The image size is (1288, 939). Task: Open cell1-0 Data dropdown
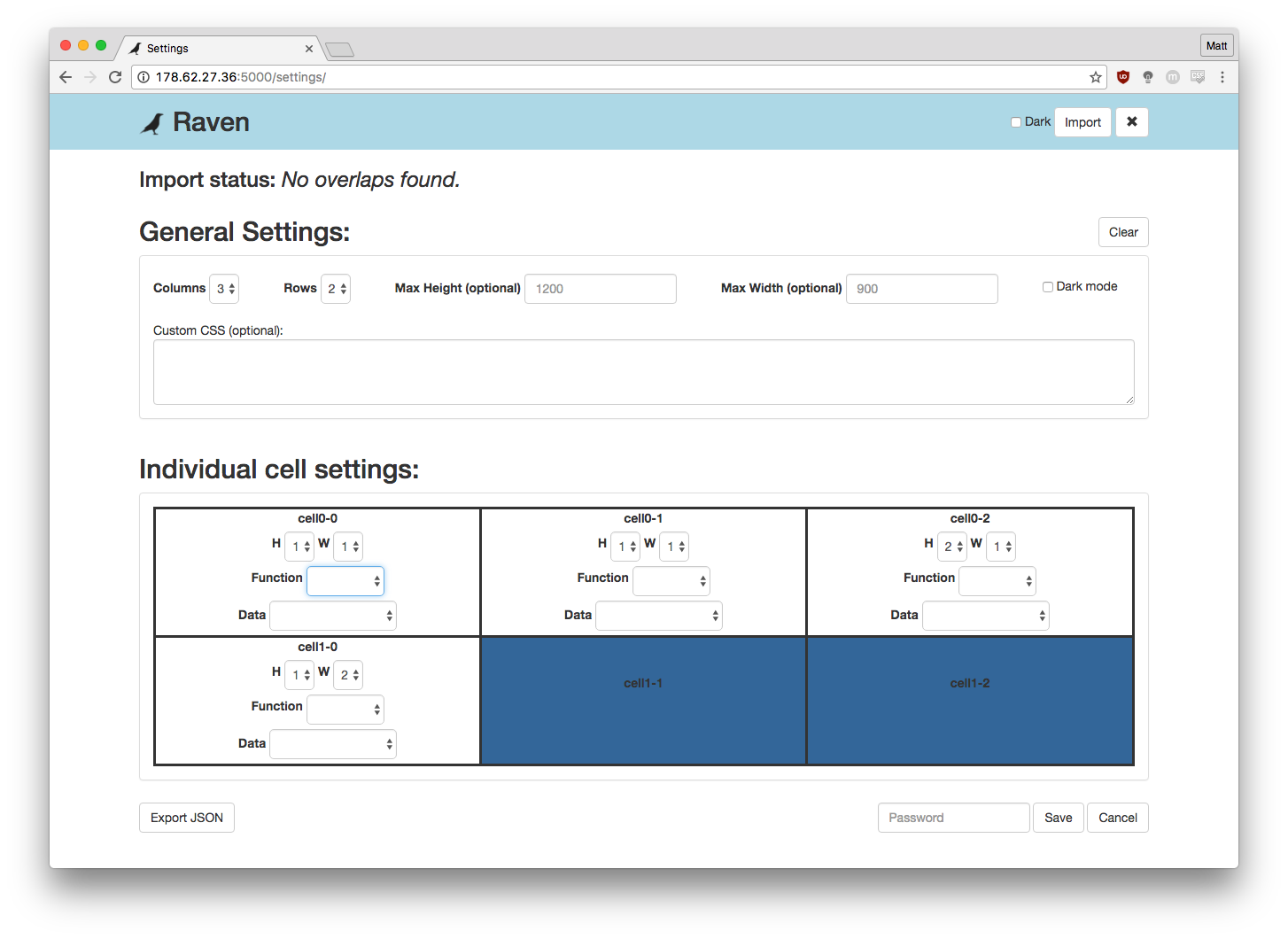click(x=333, y=744)
